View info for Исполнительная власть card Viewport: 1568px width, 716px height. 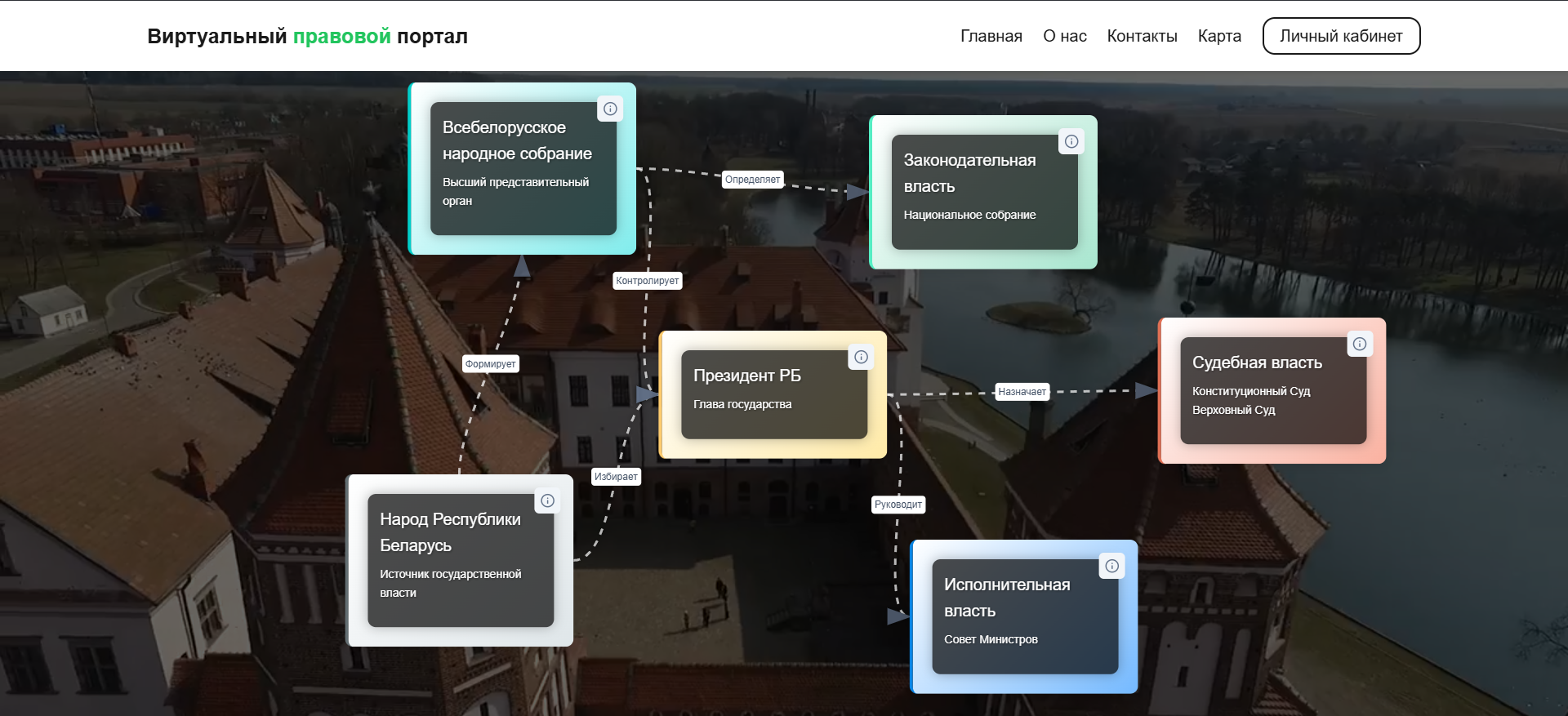[x=1111, y=566]
